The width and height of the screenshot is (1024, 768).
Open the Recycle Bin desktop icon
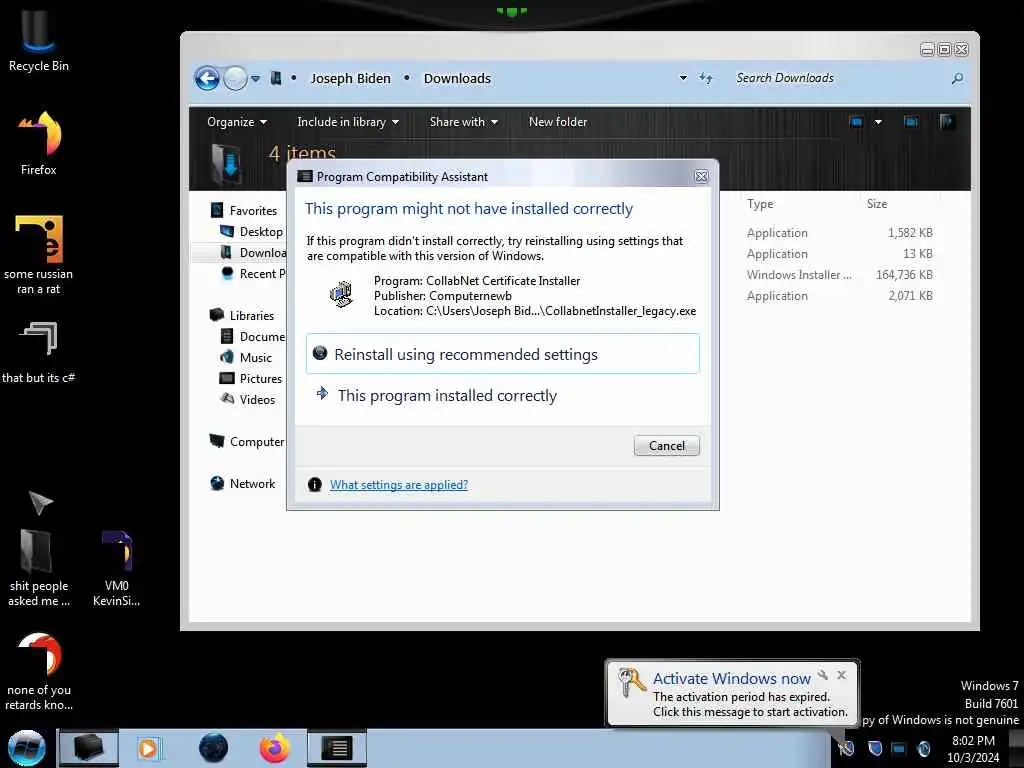39,40
